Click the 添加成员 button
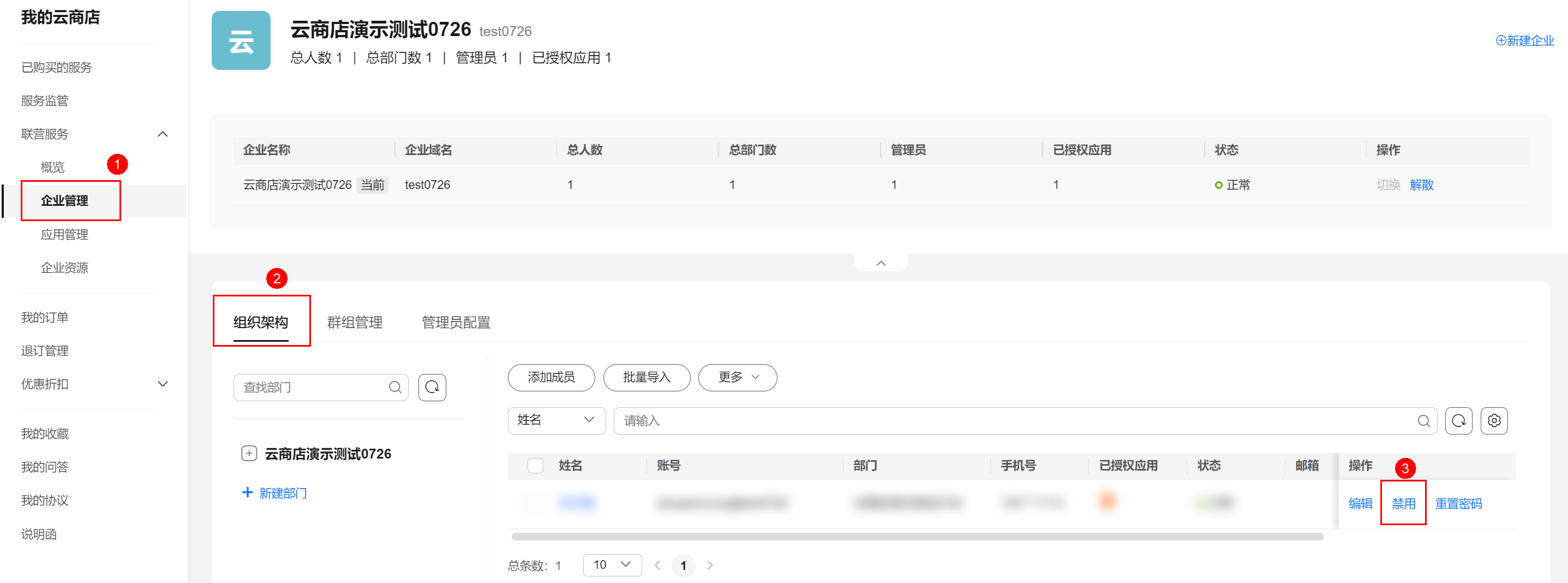The width and height of the screenshot is (1568, 583). coord(551,378)
